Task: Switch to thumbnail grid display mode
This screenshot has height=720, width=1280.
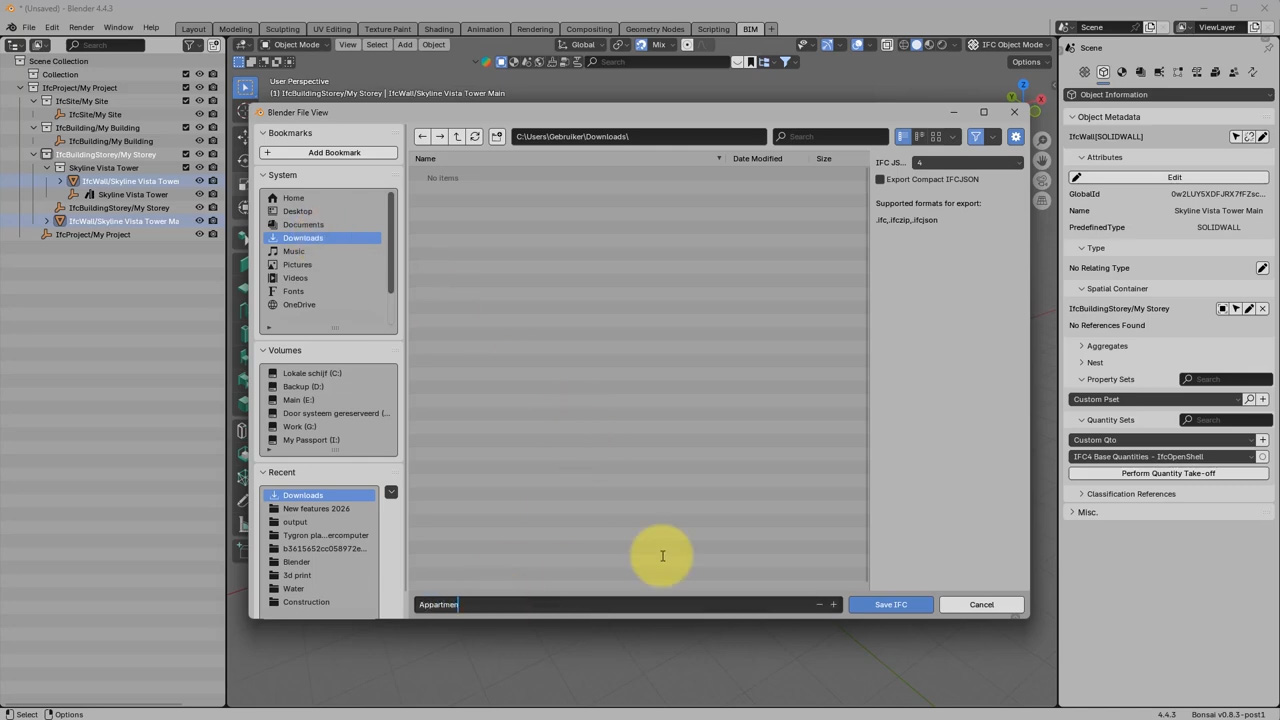Action: pyautogui.click(x=936, y=137)
